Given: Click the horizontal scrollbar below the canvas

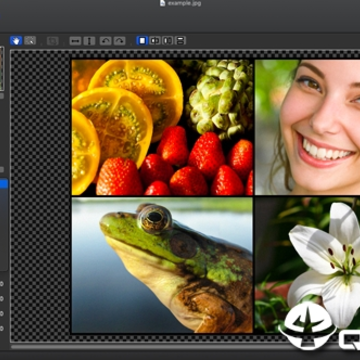Looking at the screenshot, I should pyautogui.click(x=185, y=347).
